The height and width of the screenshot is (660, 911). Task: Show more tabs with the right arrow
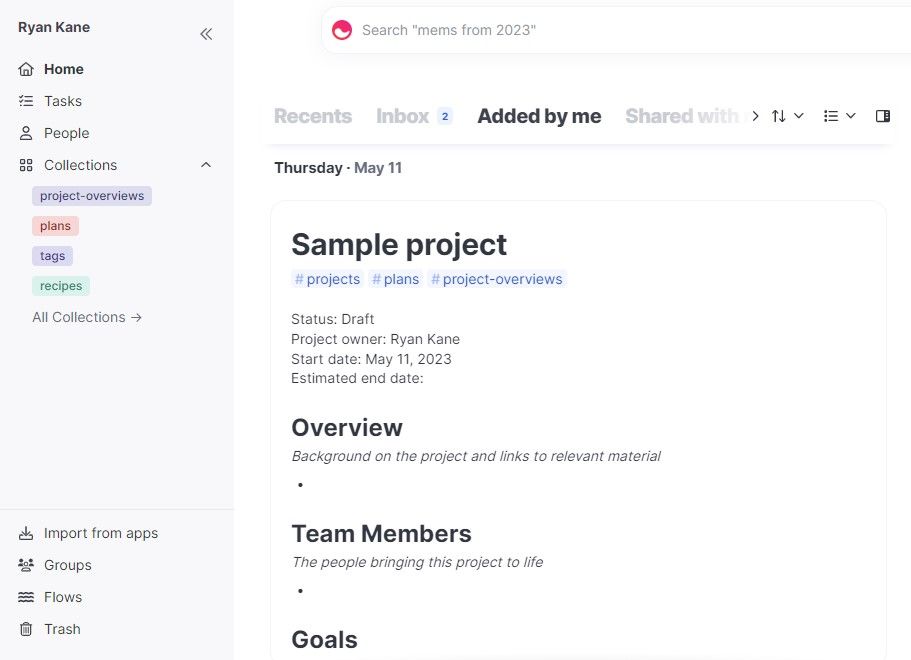[x=755, y=116]
